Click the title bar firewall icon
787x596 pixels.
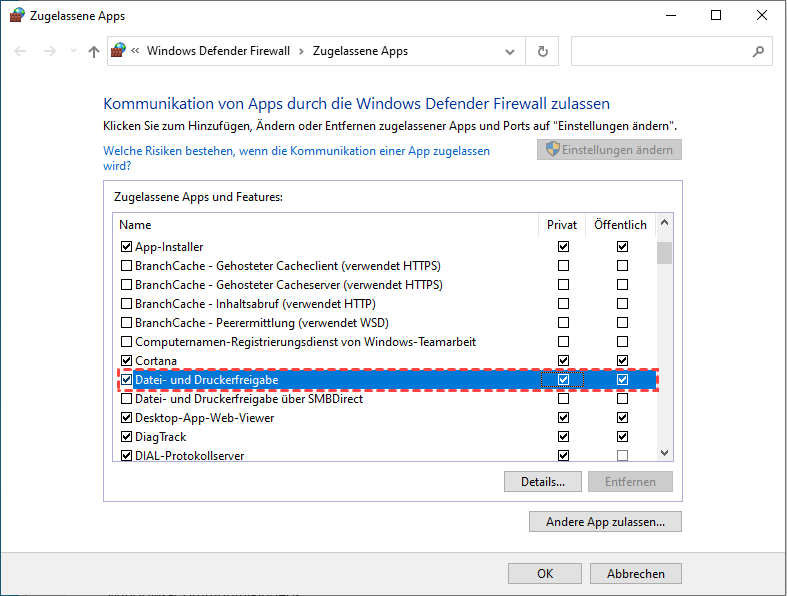click(16, 16)
